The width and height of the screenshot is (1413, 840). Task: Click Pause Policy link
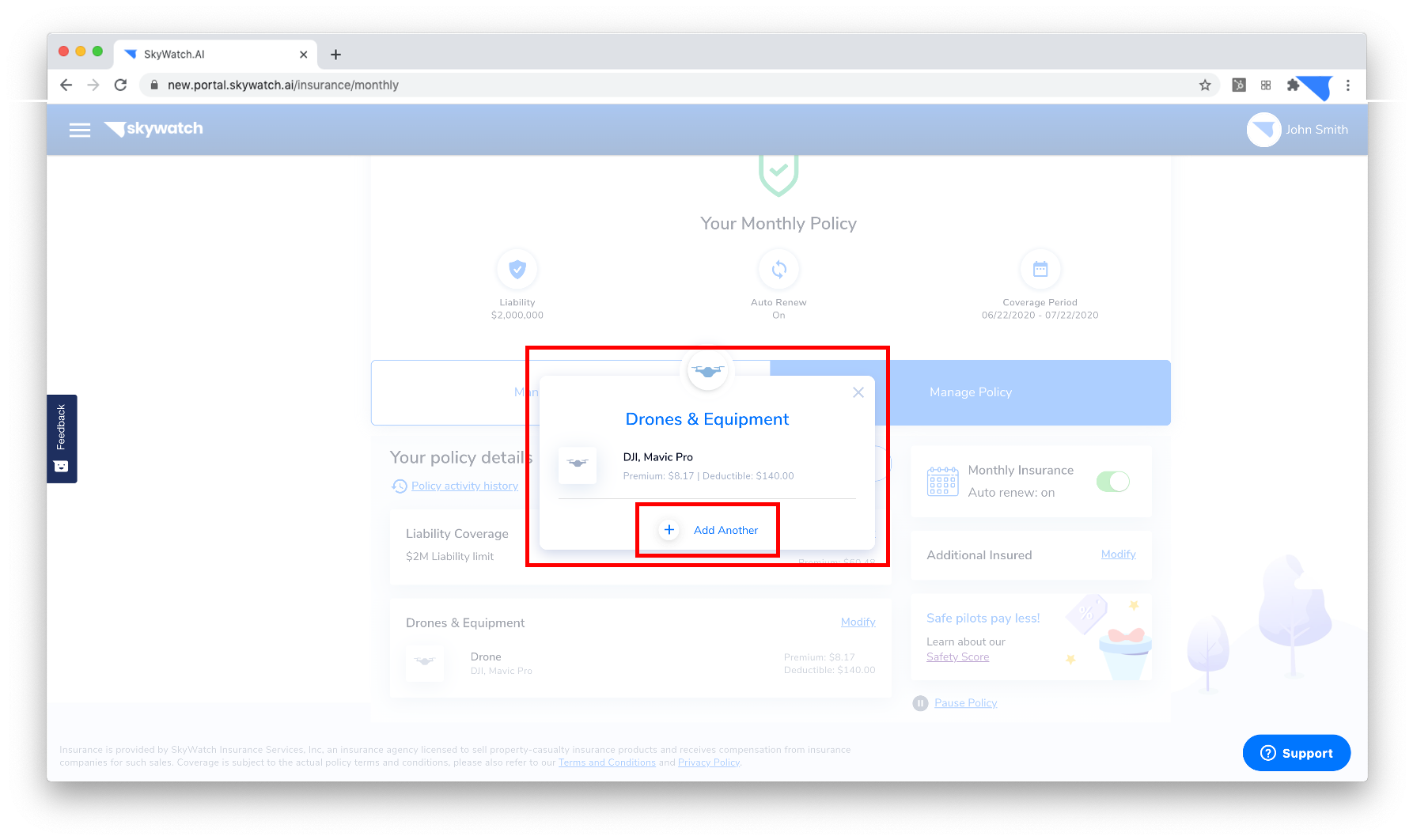point(965,702)
